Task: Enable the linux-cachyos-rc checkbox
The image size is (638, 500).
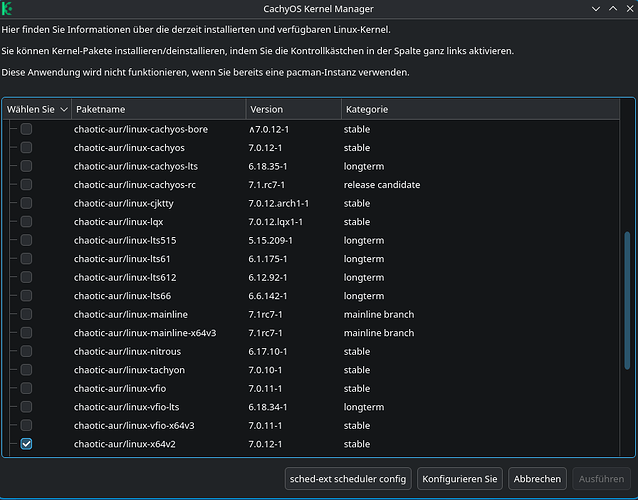Action: [x=26, y=185]
